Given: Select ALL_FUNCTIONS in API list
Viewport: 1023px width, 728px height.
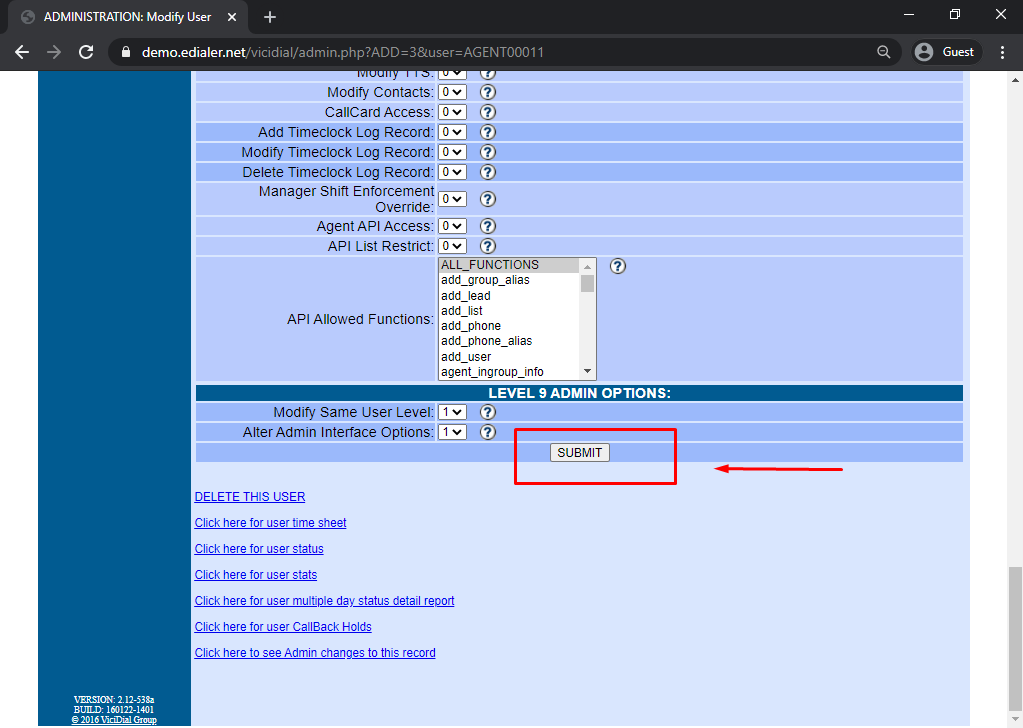Looking at the screenshot, I should (x=509, y=265).
